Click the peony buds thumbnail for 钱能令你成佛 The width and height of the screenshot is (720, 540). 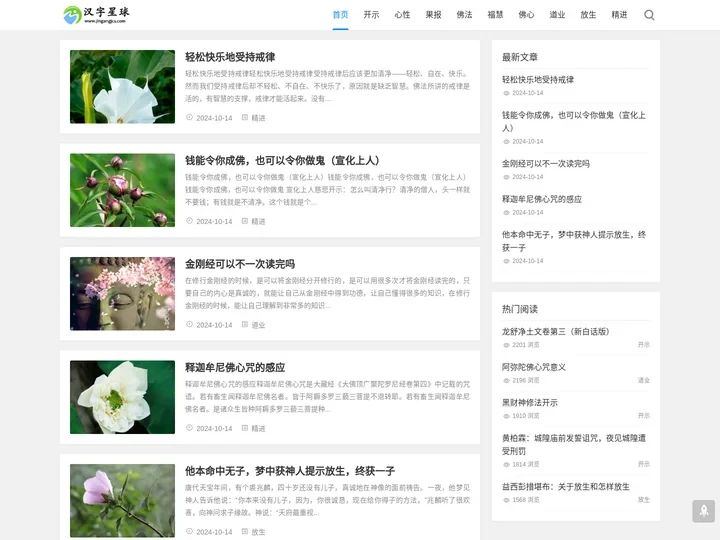[x=122, y=190]
